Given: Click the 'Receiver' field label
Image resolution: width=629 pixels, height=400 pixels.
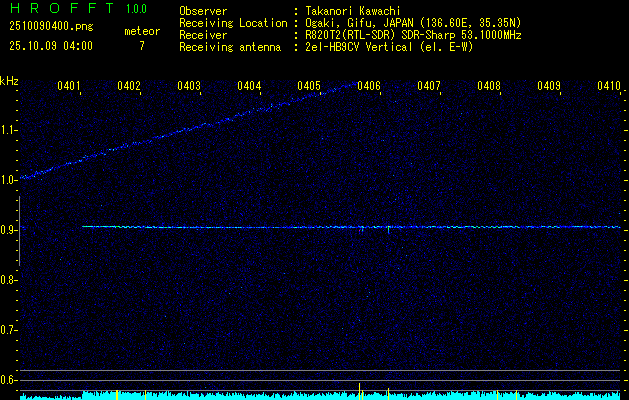Looking at the screenshot, I should (x=203, y=35).
